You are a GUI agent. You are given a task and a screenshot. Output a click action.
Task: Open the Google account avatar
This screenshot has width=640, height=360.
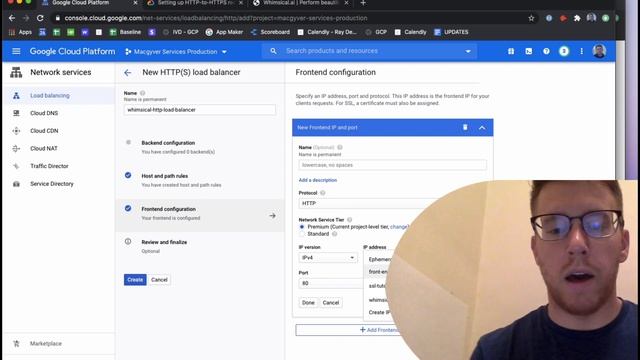pos(599,51)
